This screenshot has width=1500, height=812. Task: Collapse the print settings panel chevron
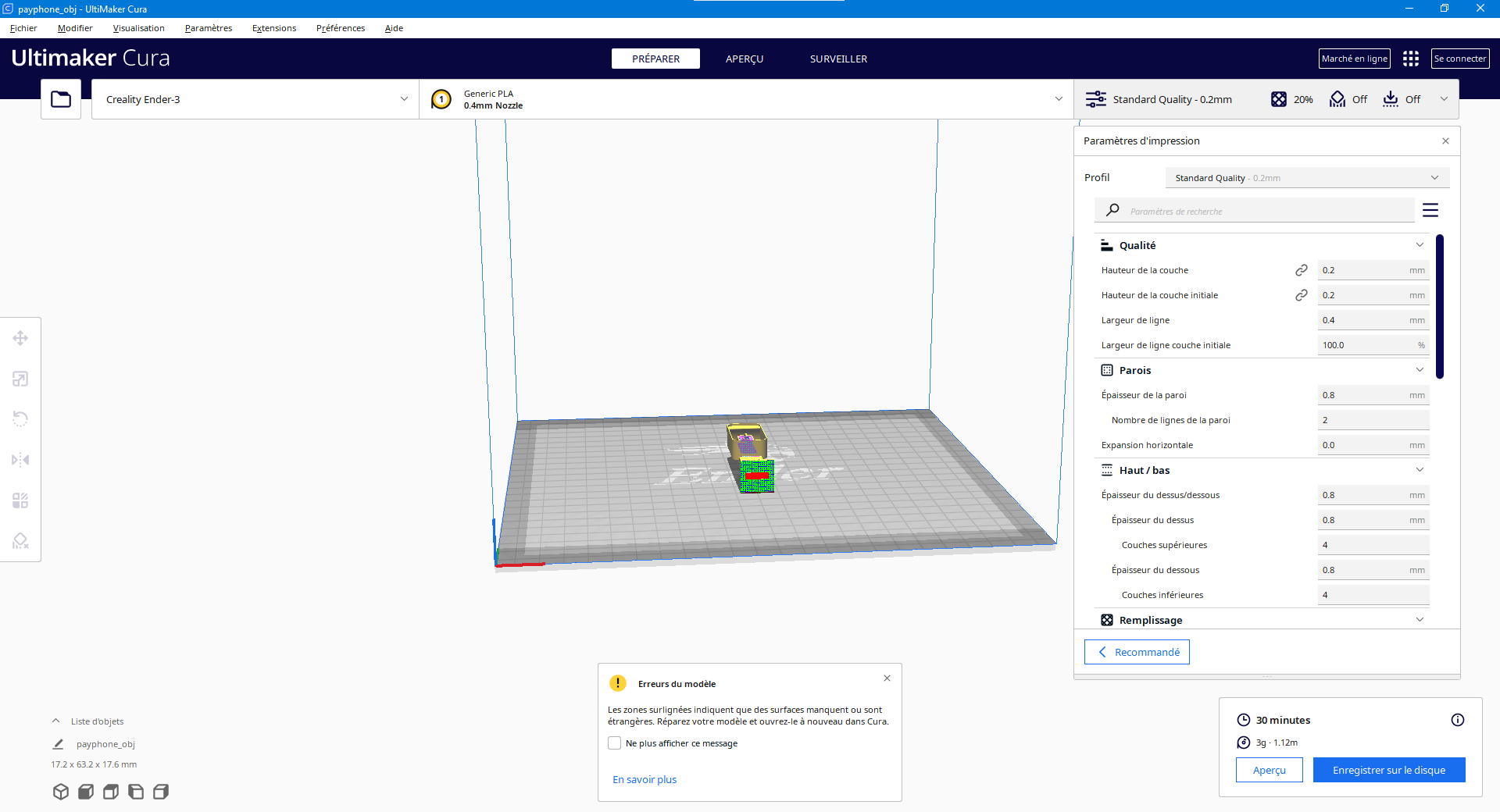click(1445, 98)
